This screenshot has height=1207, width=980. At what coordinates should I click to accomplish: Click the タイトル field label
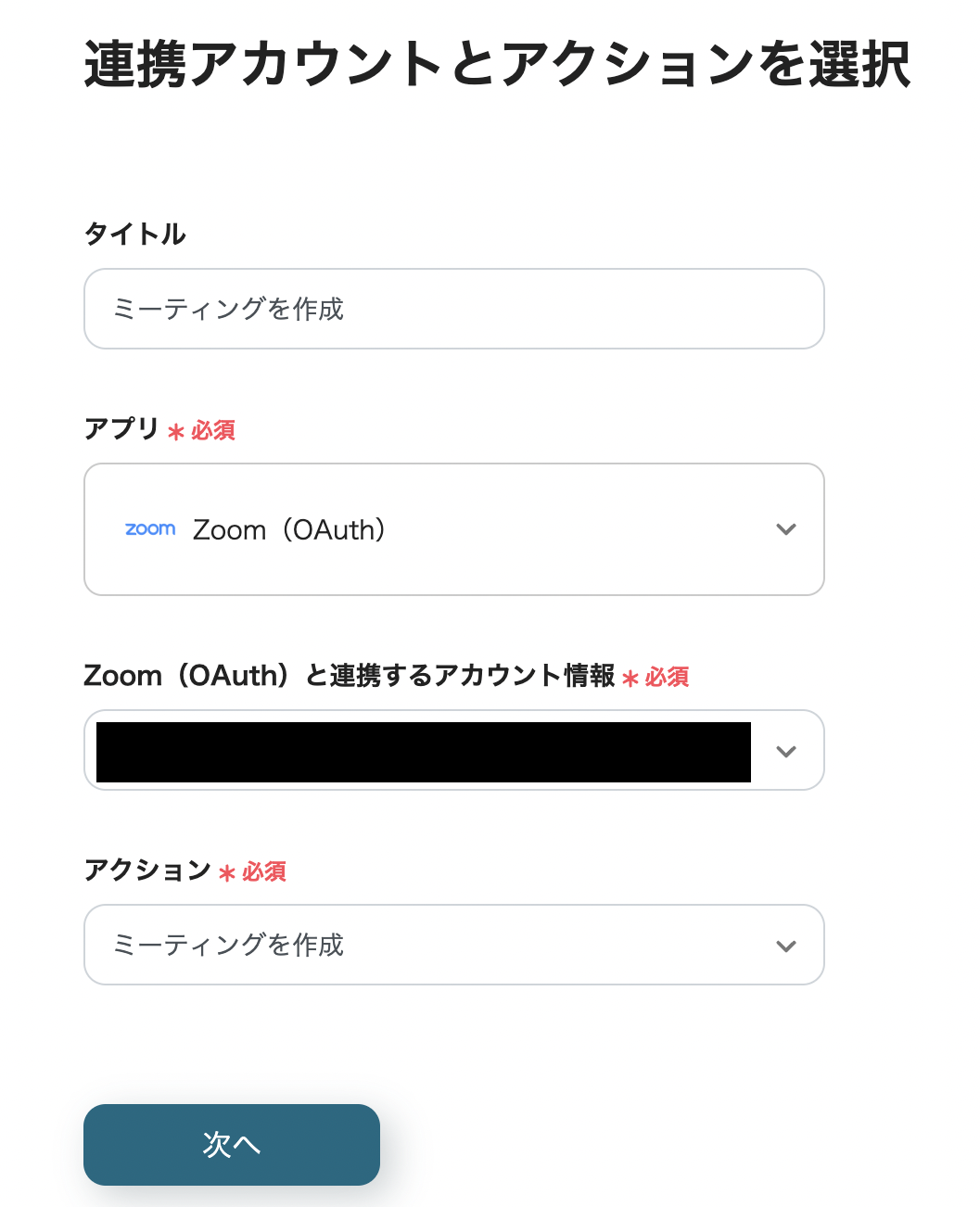point(135,234)
